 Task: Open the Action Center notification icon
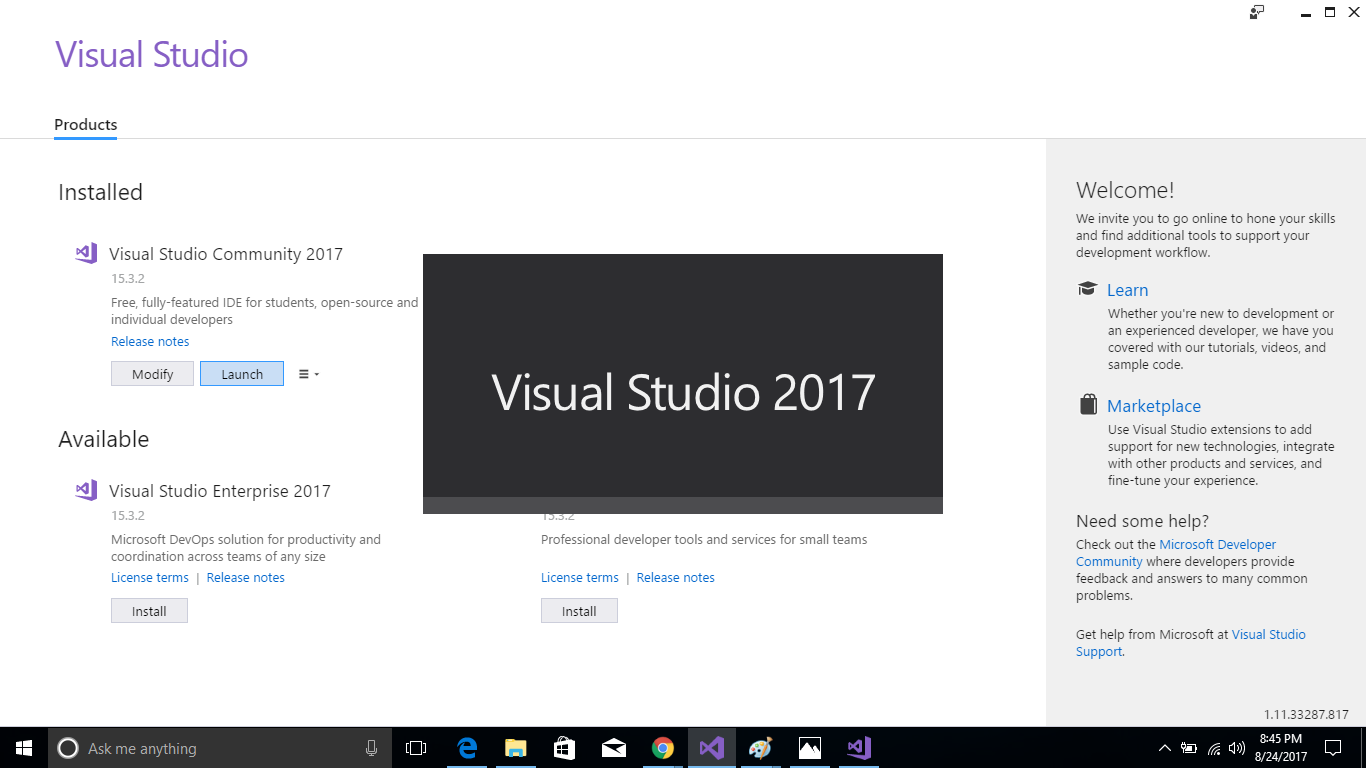point(1333,747)
